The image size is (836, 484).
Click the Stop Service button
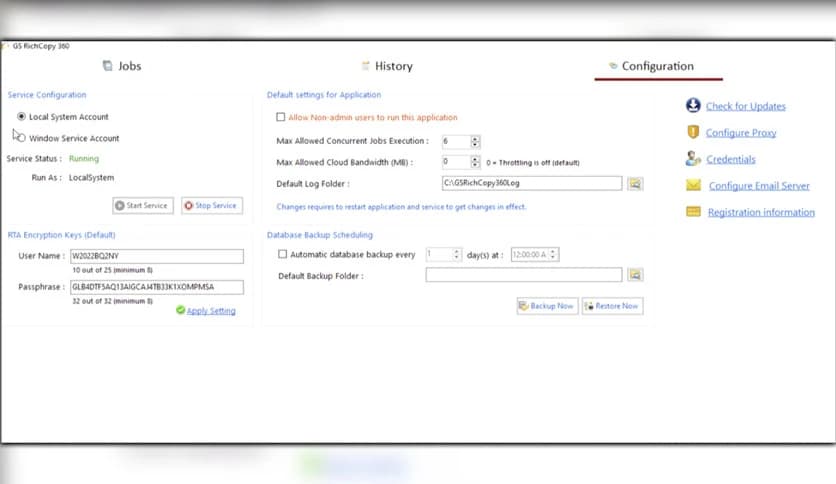212,205
